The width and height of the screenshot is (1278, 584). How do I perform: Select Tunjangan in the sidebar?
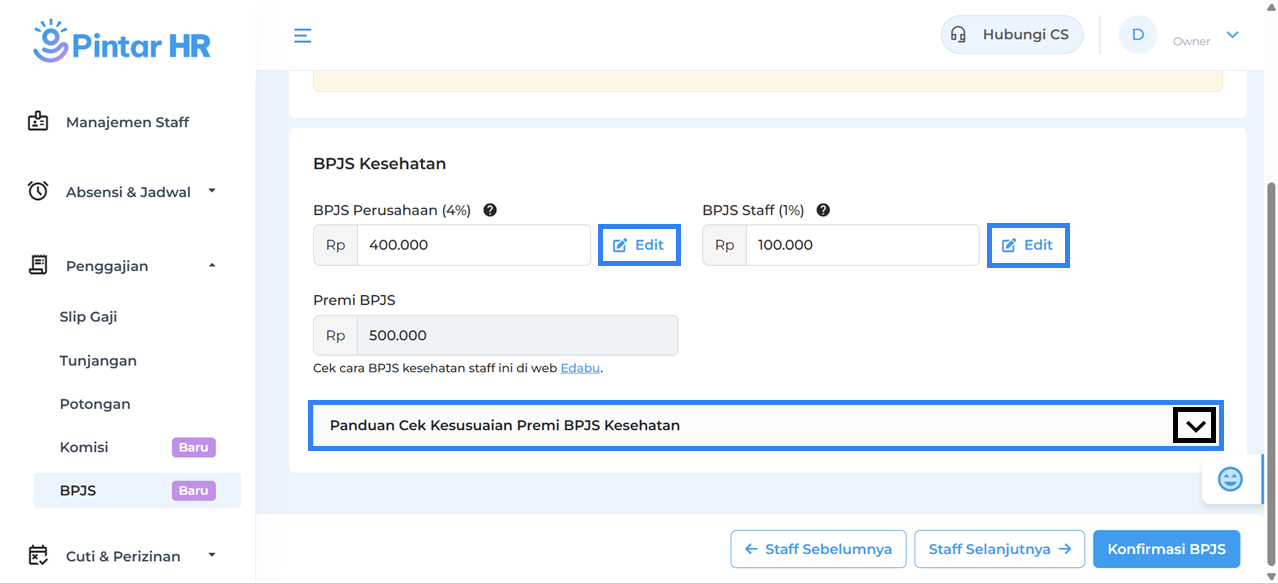coord(98,361)
